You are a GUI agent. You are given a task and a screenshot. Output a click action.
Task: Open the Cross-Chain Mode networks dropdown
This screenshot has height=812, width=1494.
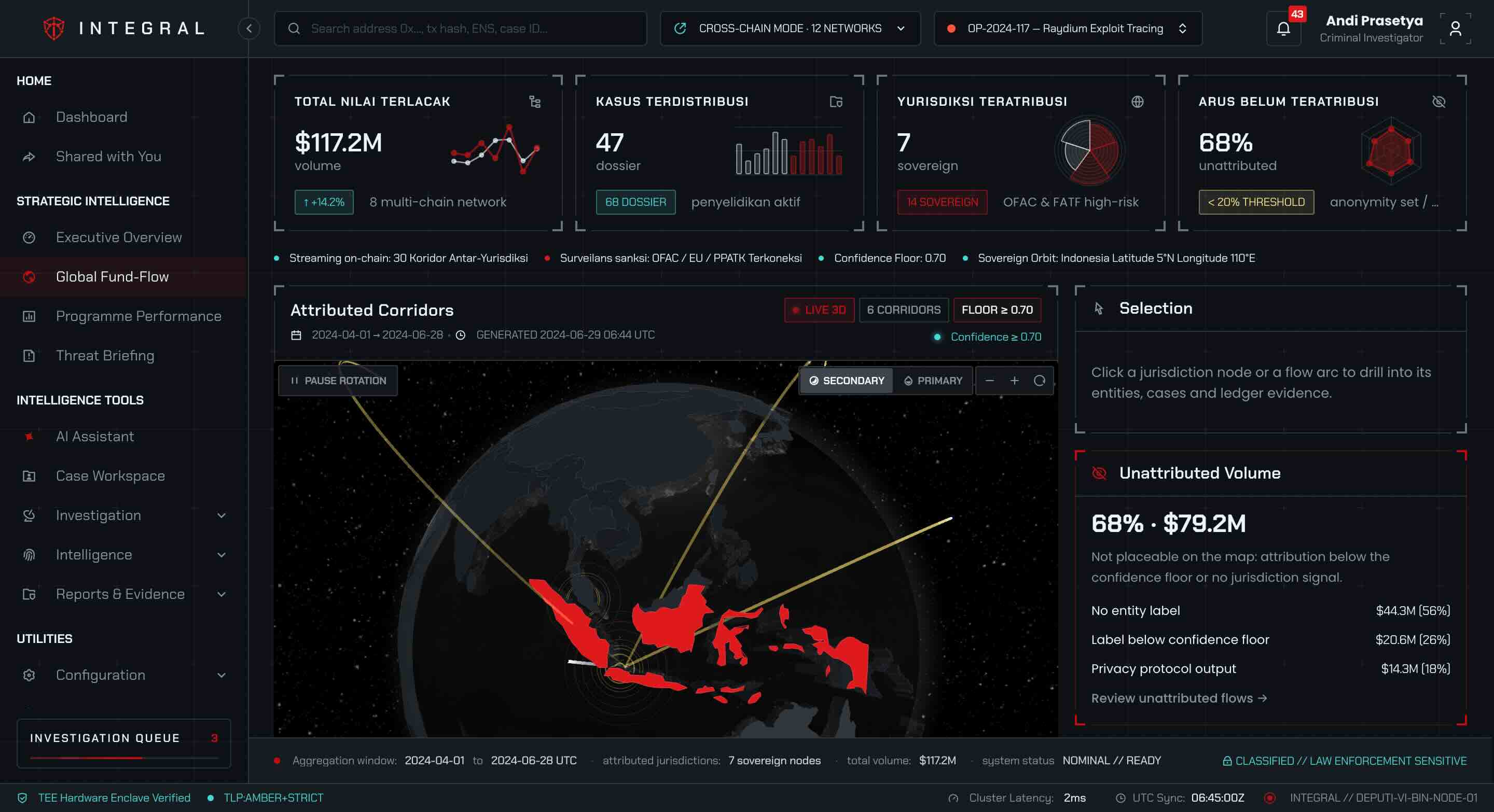click(790, 28)
